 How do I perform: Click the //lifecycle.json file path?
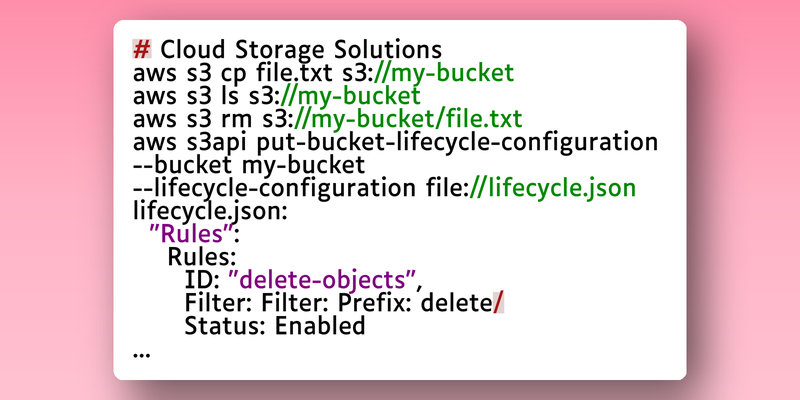553,189
